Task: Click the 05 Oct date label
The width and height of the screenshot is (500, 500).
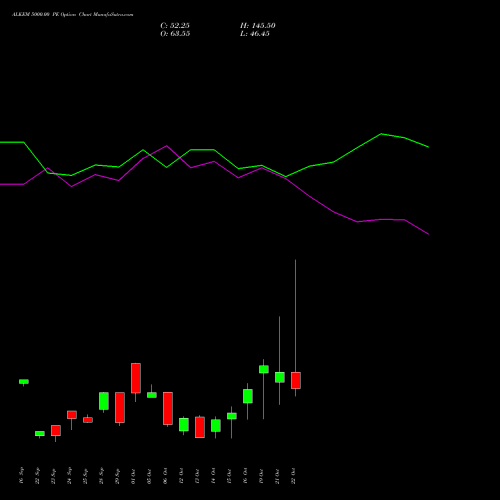Action: [x=150, y=476]
